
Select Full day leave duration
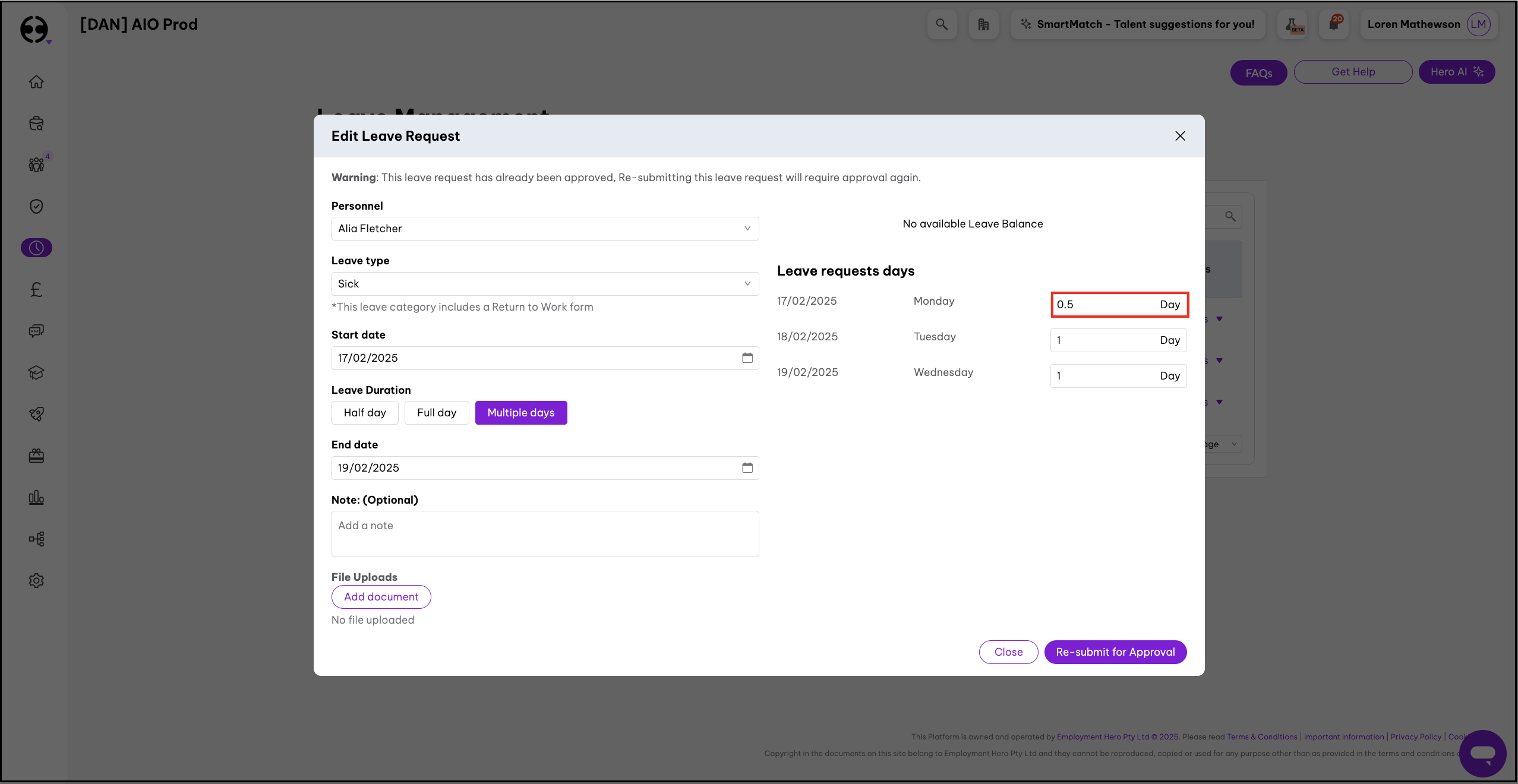(437, 413)
